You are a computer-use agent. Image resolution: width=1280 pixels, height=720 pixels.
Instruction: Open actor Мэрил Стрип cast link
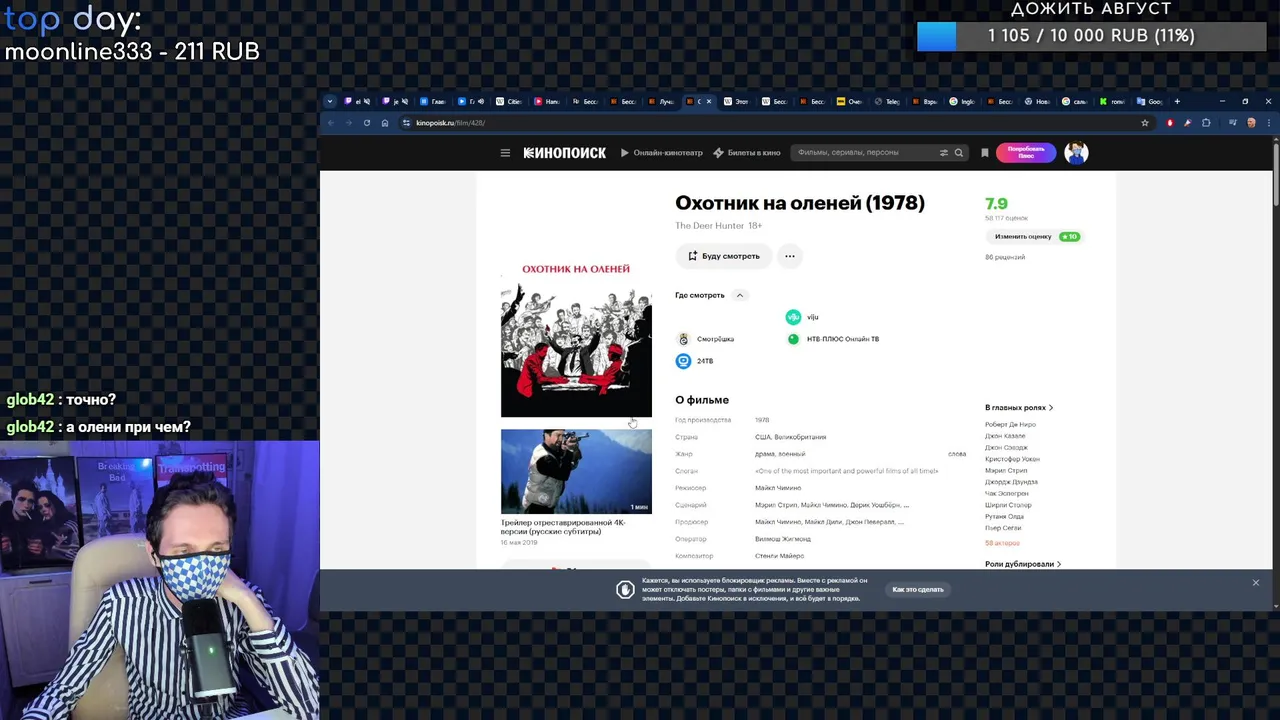click(x=1006, y=471)
